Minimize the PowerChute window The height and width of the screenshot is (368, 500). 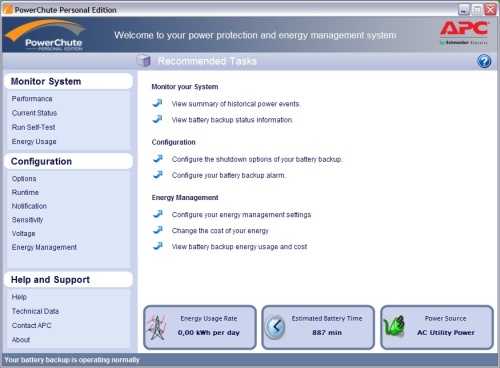point(464,10)
